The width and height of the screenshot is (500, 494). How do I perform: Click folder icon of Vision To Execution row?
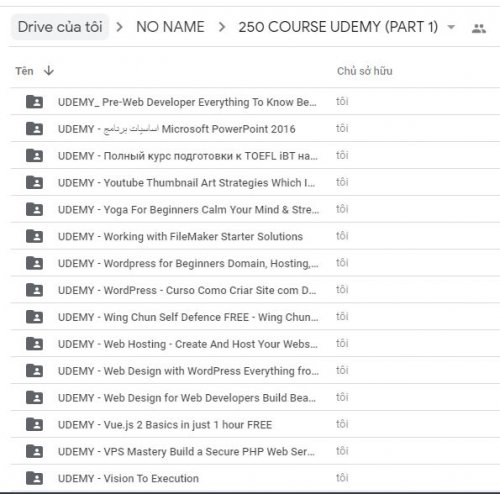click(34, 478)
